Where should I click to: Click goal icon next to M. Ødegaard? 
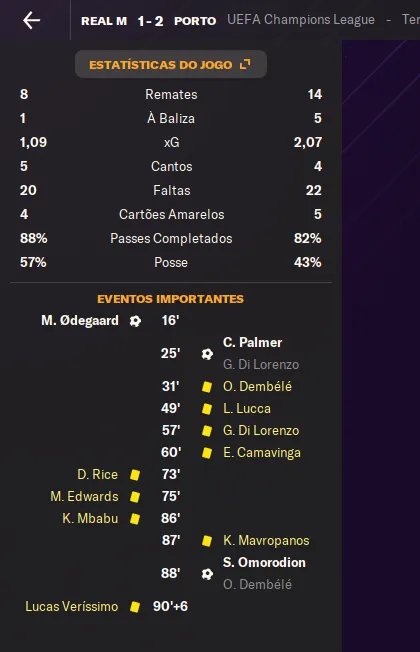point(135,321)
